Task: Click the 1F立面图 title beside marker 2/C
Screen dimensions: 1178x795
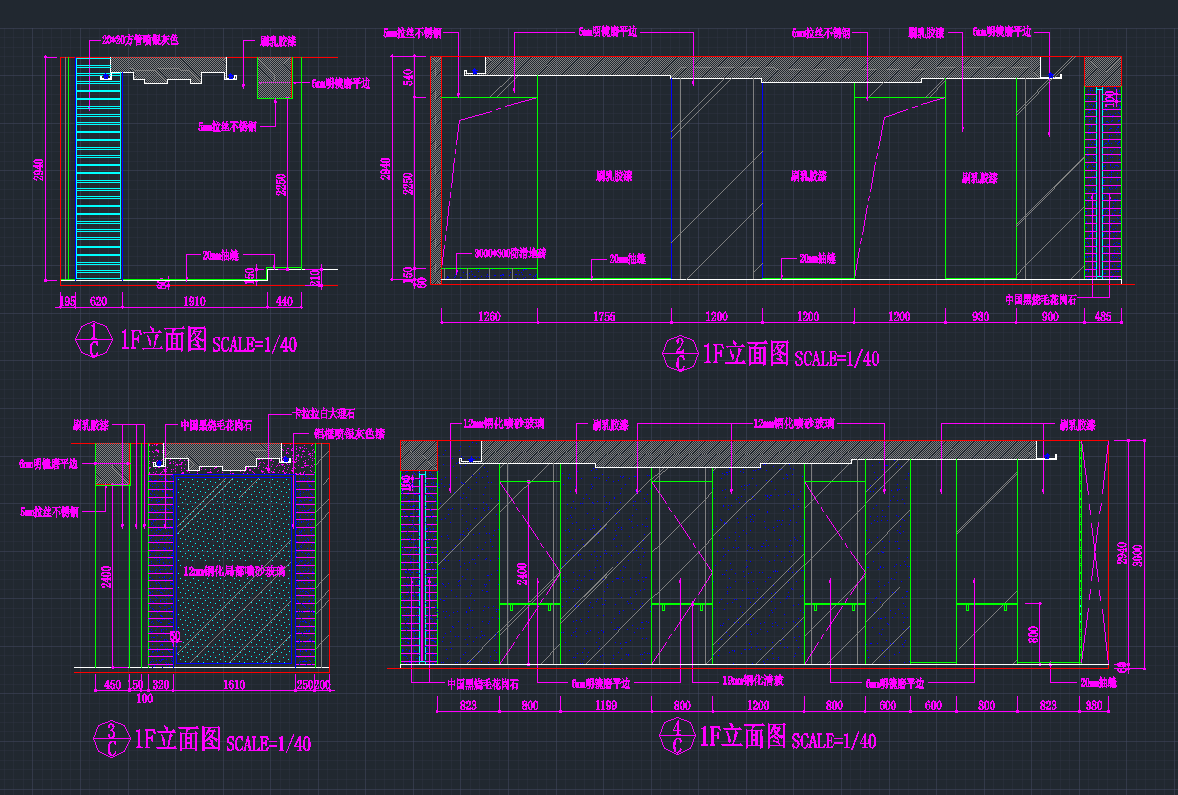Action: click(x=747, y=354)
